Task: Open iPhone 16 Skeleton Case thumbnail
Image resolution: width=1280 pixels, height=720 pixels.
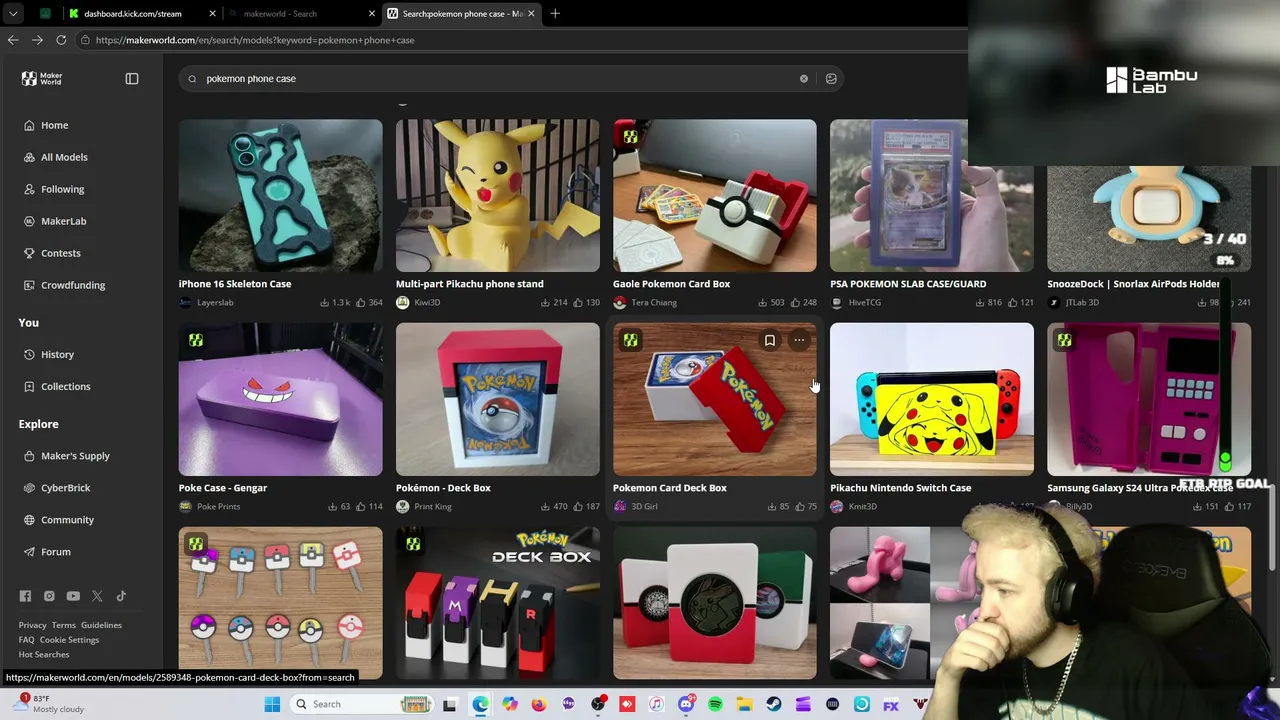Action: (x=280, y=196)
